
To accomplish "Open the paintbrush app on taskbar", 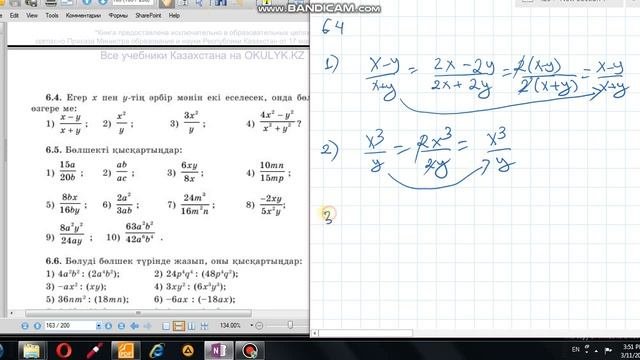I will point(94,351).
